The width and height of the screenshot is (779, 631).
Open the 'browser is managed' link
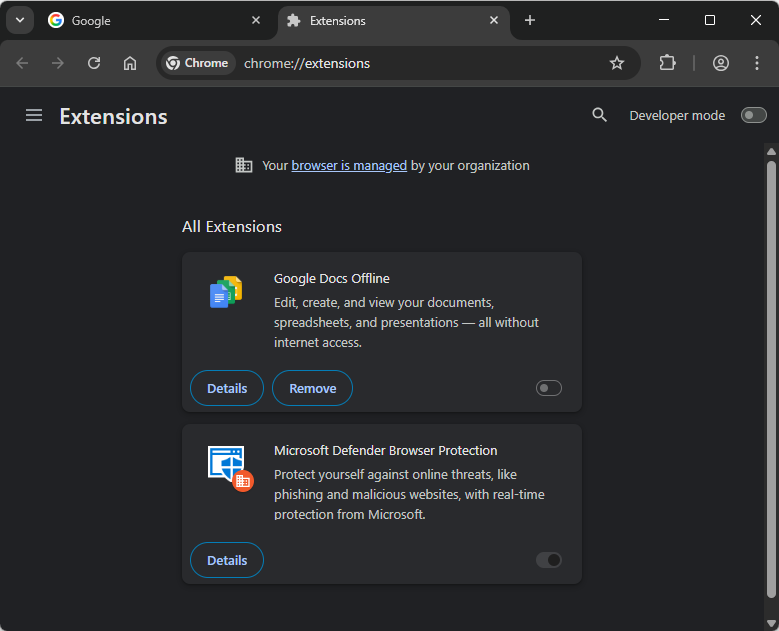(x=349, y=165)
